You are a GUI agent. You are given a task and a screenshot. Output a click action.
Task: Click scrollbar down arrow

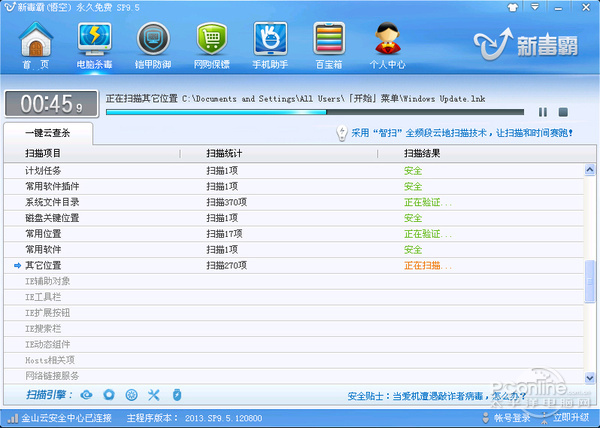click(x=590, y=378)
